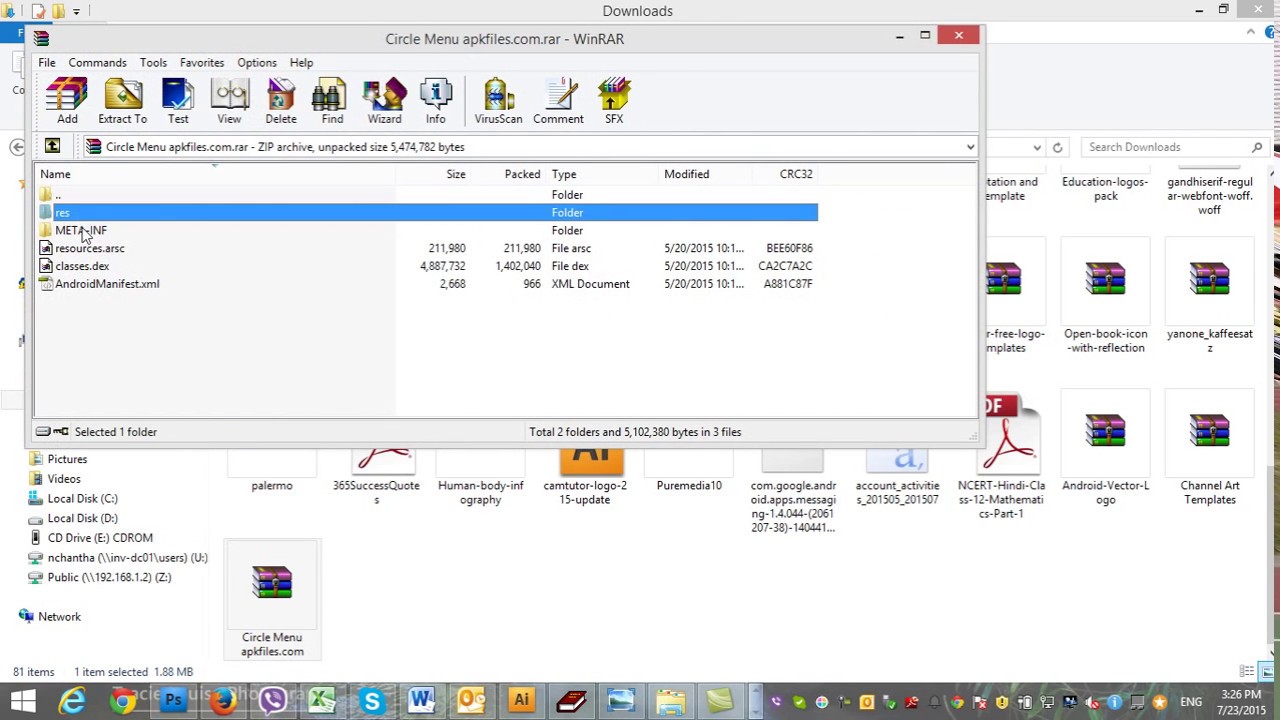1280x720 pixels.
Task: Open CD Drive (E:) CDROM
Action: [100, 538]
